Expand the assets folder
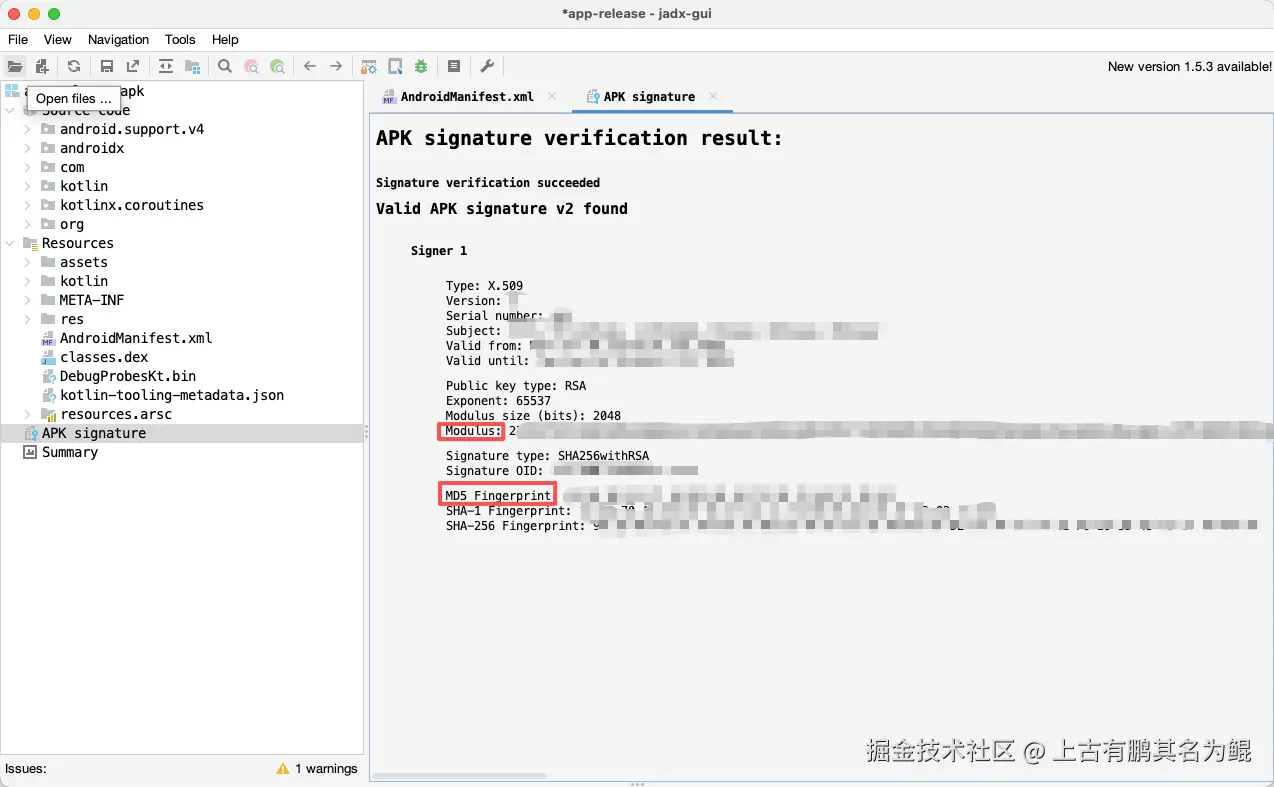This screenshot has width=1274, height=787. 28,262
